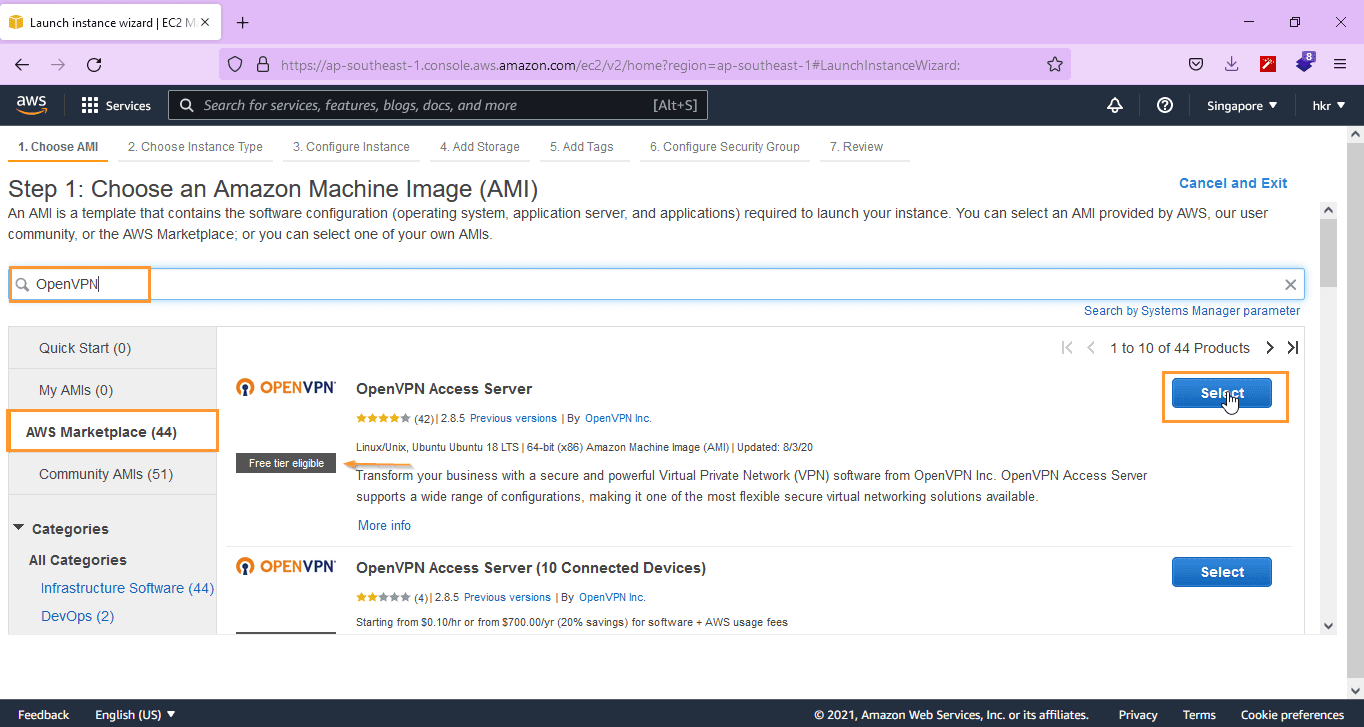This screenshot has height=727, width=1364.
Task: Click the browser forward arrow
Action: coord(58,64)
